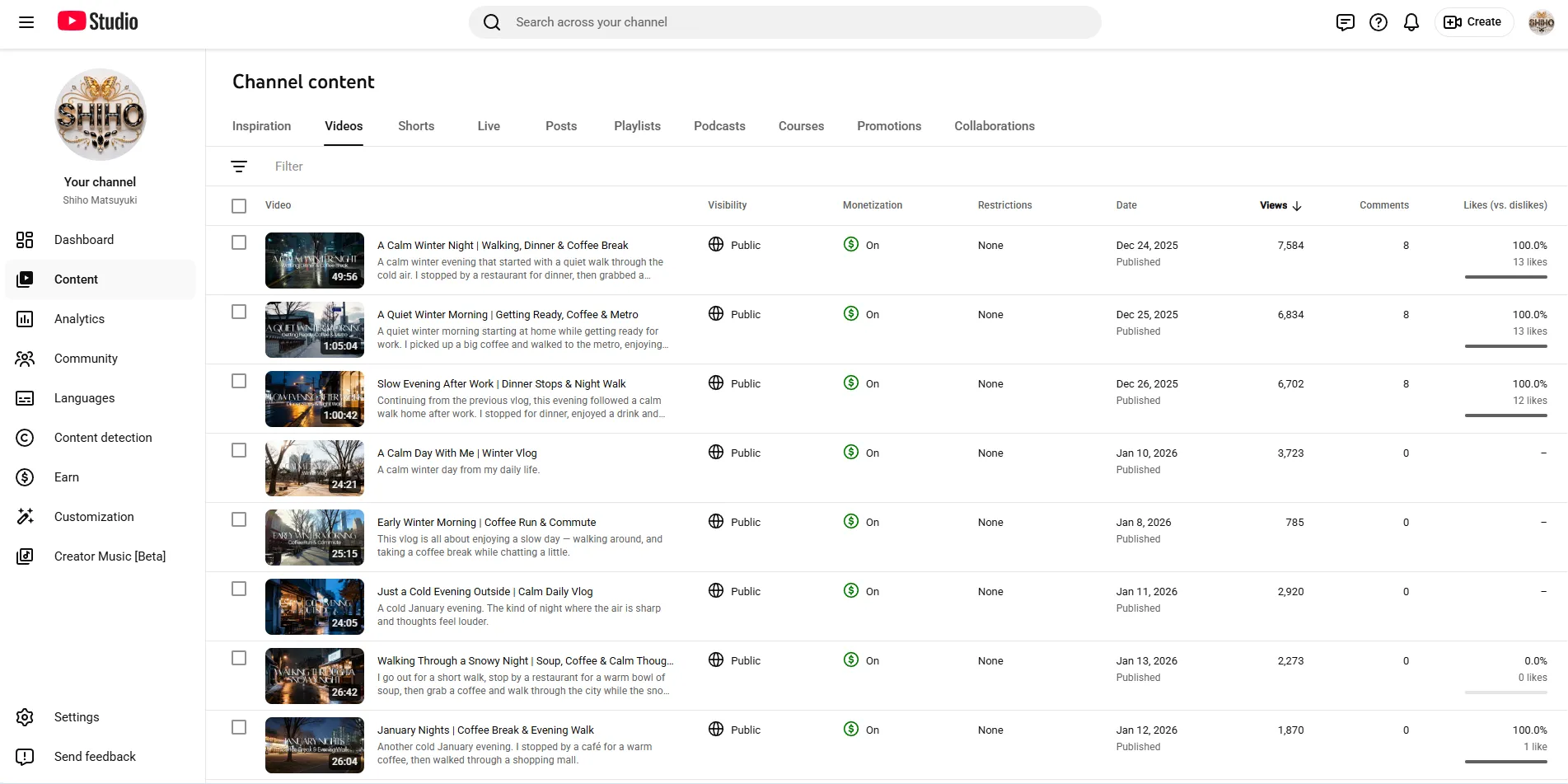This screenshot has height=784, width=1568.
Task: Click the filter lines icon
Action: click(x=239, y=167)
